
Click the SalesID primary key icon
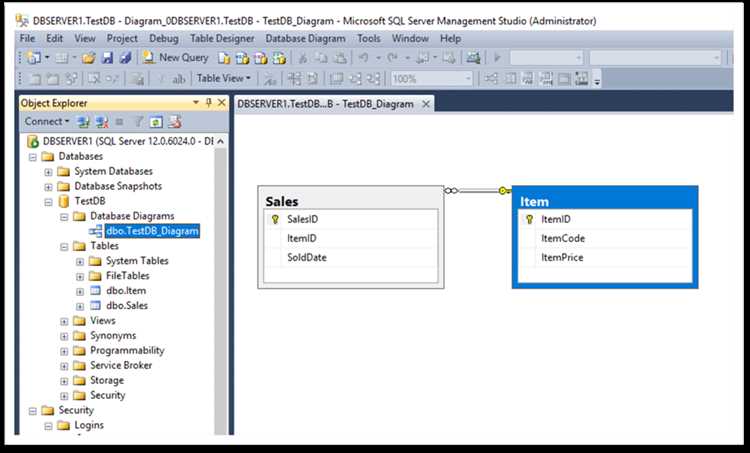coord(275,220)
